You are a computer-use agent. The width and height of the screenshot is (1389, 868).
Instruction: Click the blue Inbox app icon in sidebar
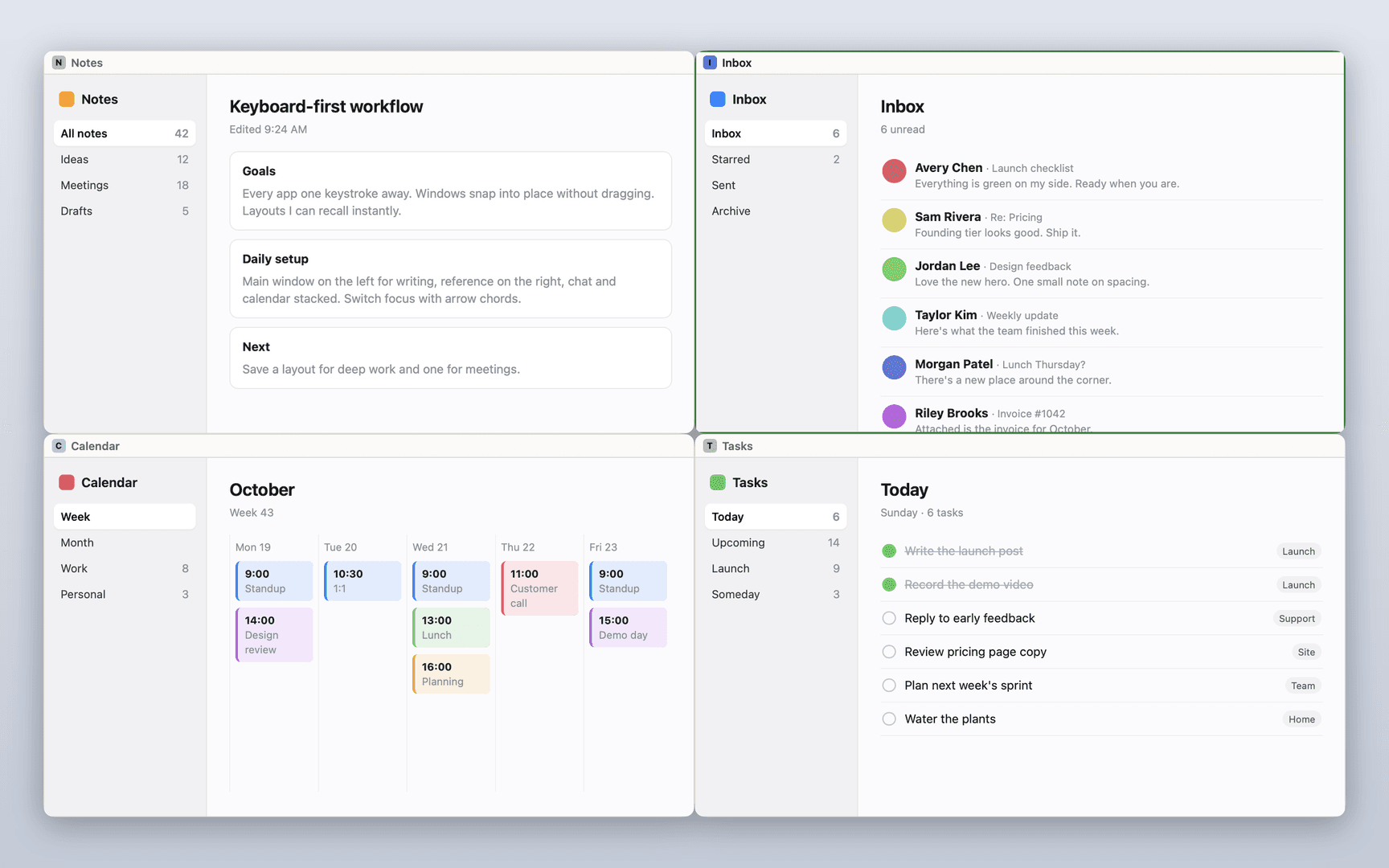coord(718,99)
